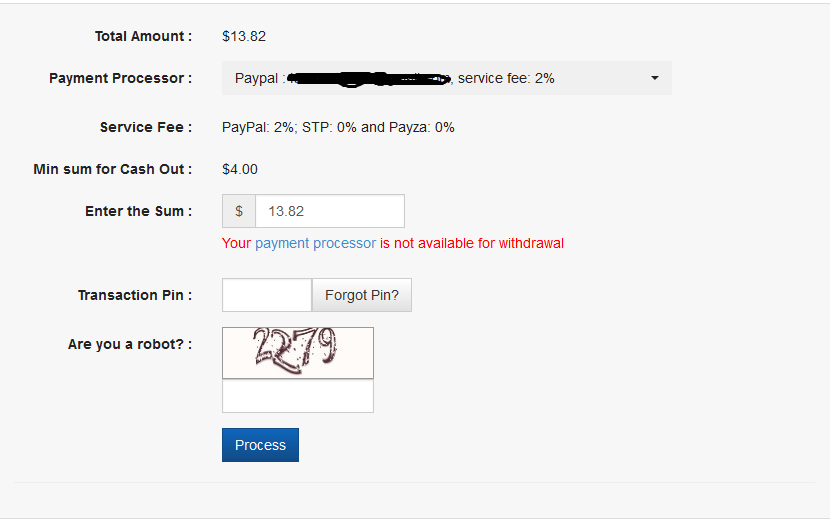This screenshot has width=830, height=527.
Task: Click the Enter the Sum label
Action: click(x=139, y=211)
